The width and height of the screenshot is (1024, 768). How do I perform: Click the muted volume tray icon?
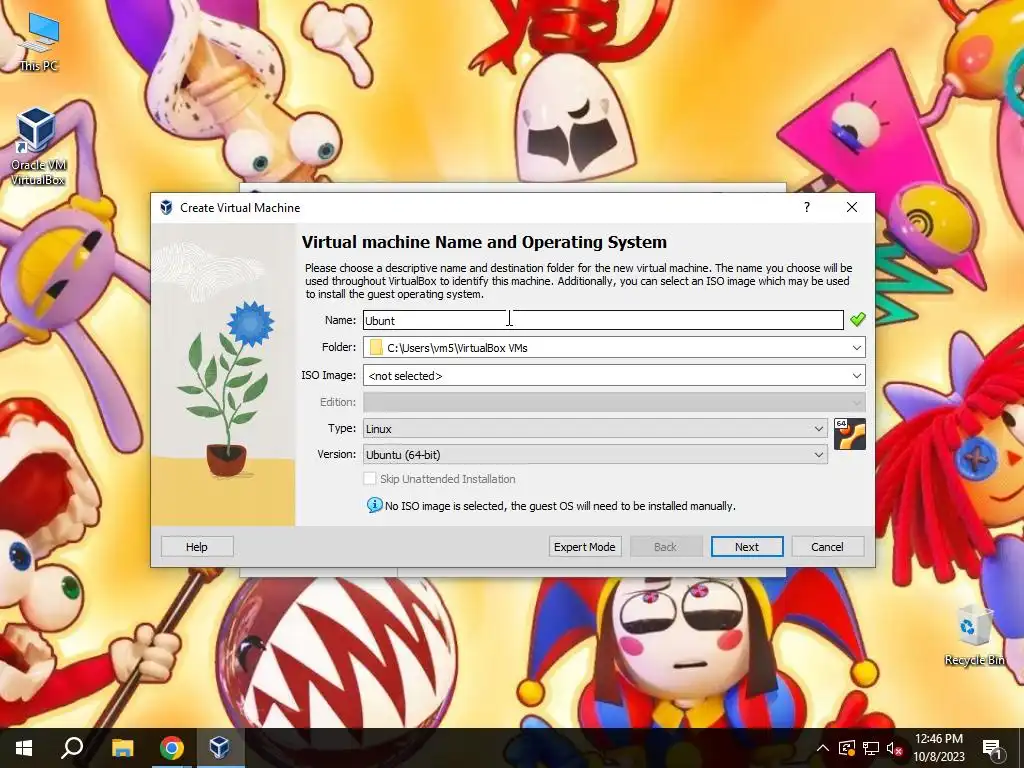(895, 748)
